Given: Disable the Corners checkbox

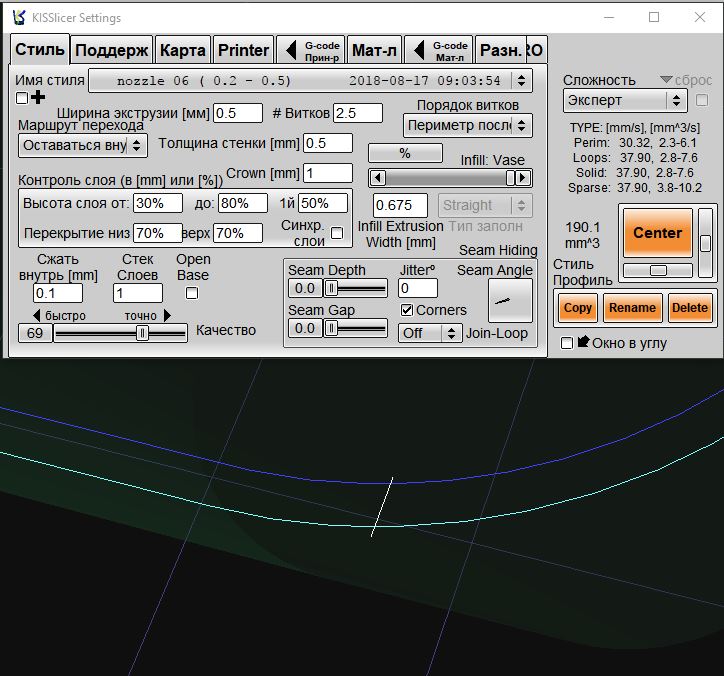Looking at the screenshot, I should point(407,310).
